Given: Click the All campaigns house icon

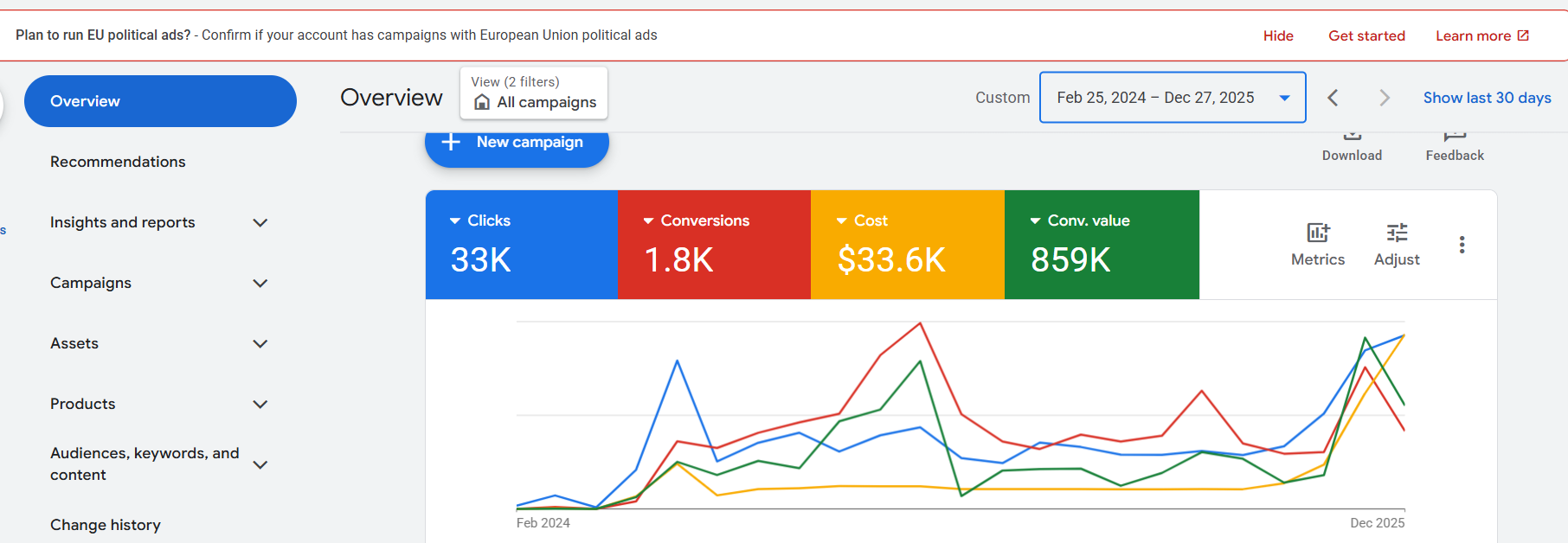Looking at the screenshot, I should pyautogui.click(x=482, y=103).
